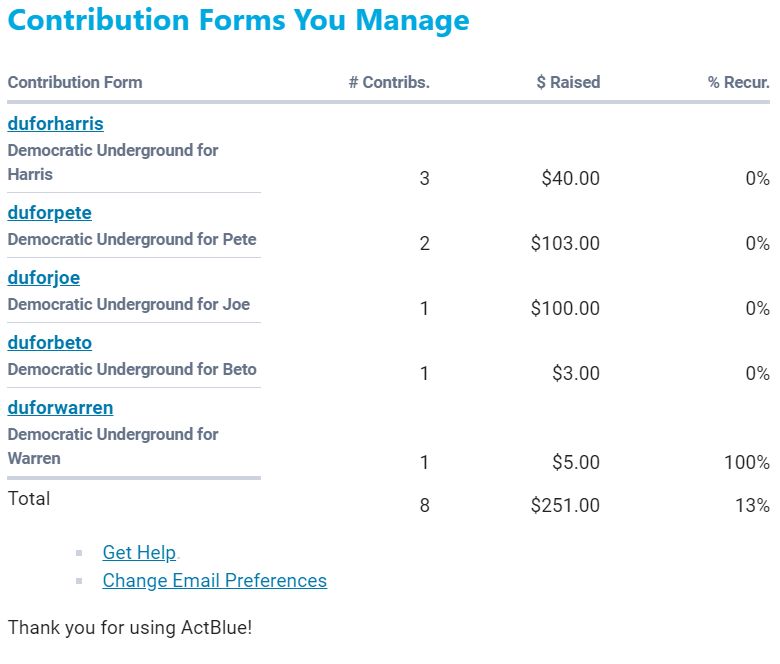
Task: Click the Contribution Forms You Manage heading
Action: (238, 21)
